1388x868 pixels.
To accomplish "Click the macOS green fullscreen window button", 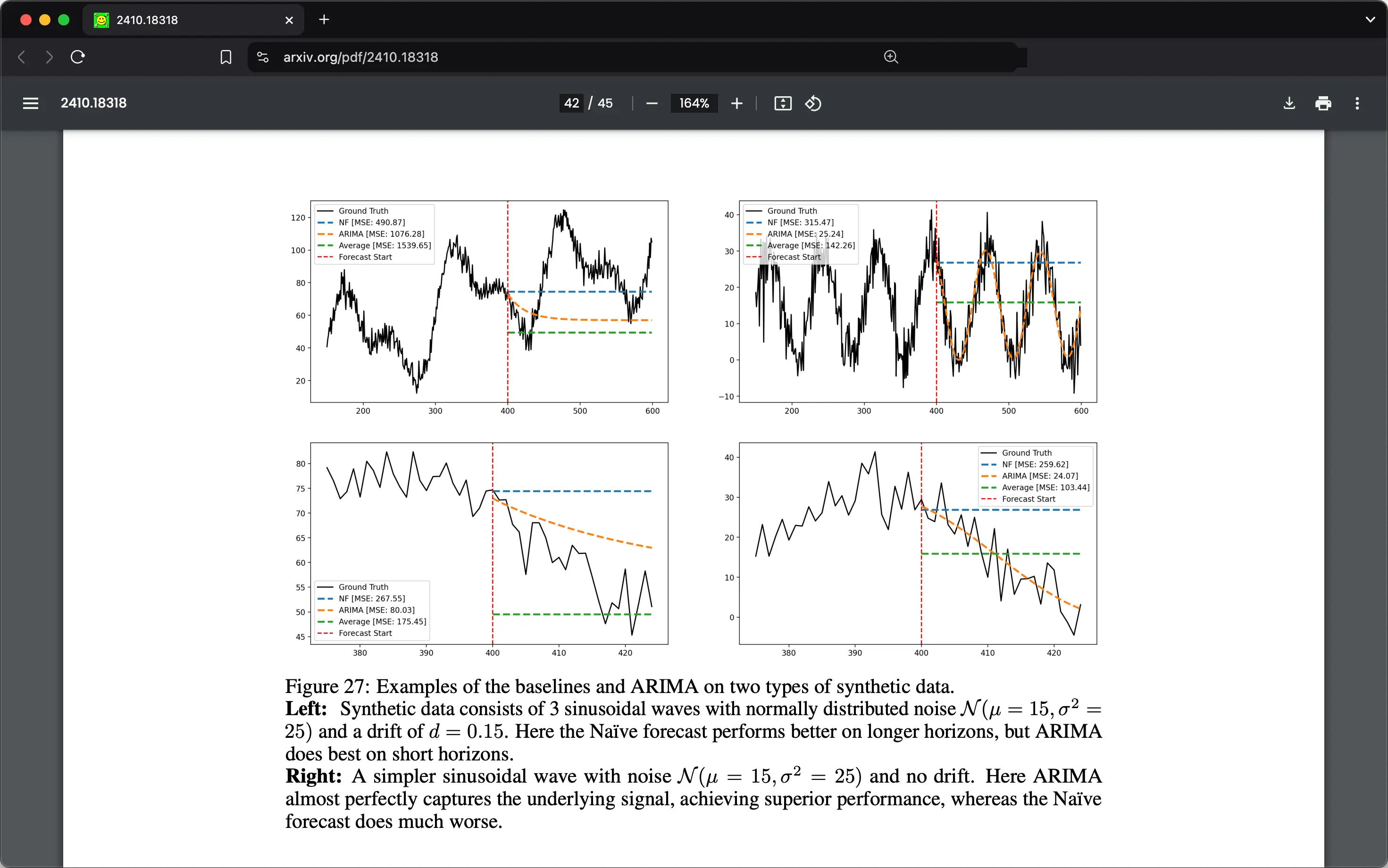I will [x=64, y=20].
